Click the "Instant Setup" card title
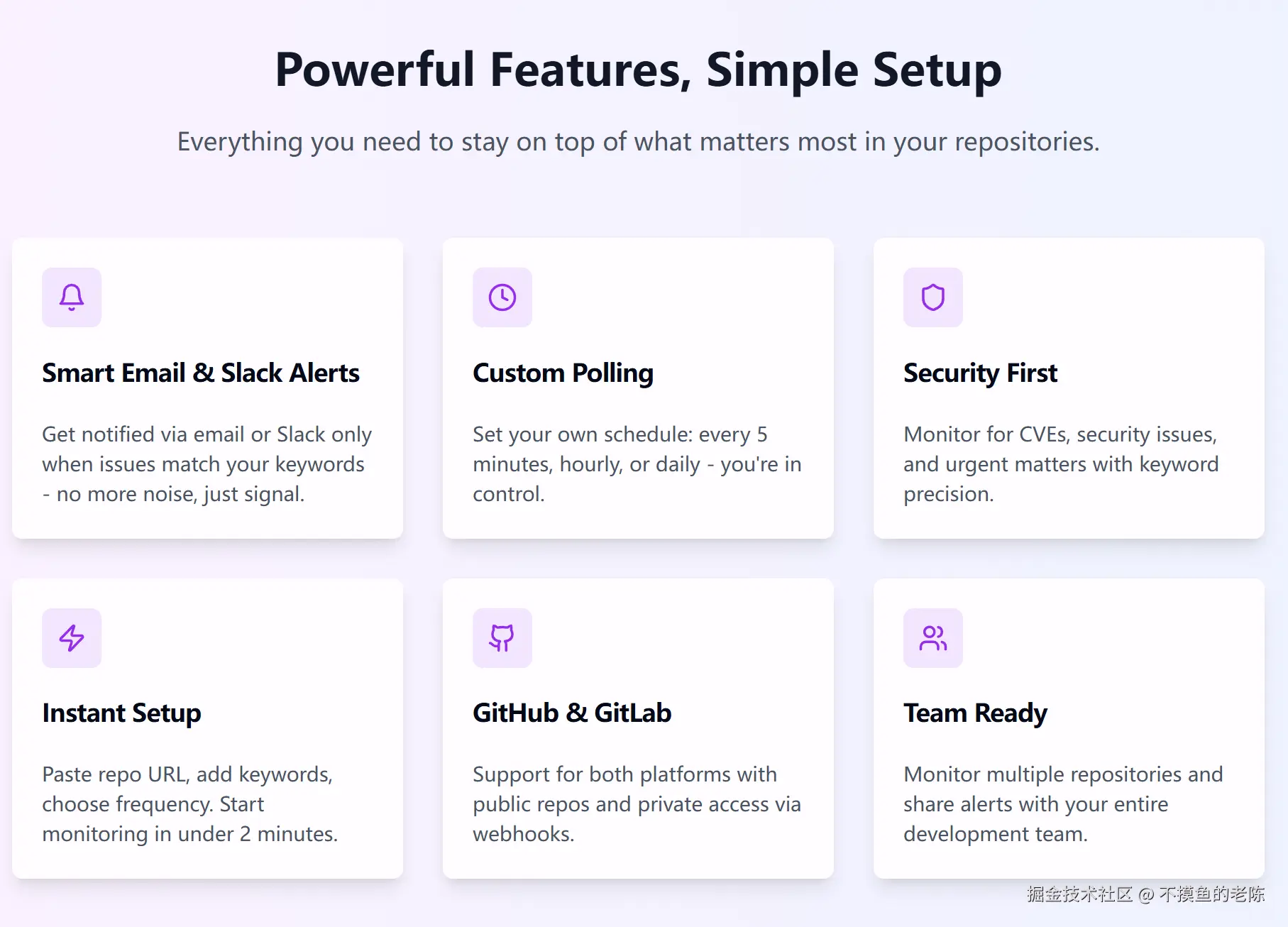1288x927 pixels. [x=121, y=713]
